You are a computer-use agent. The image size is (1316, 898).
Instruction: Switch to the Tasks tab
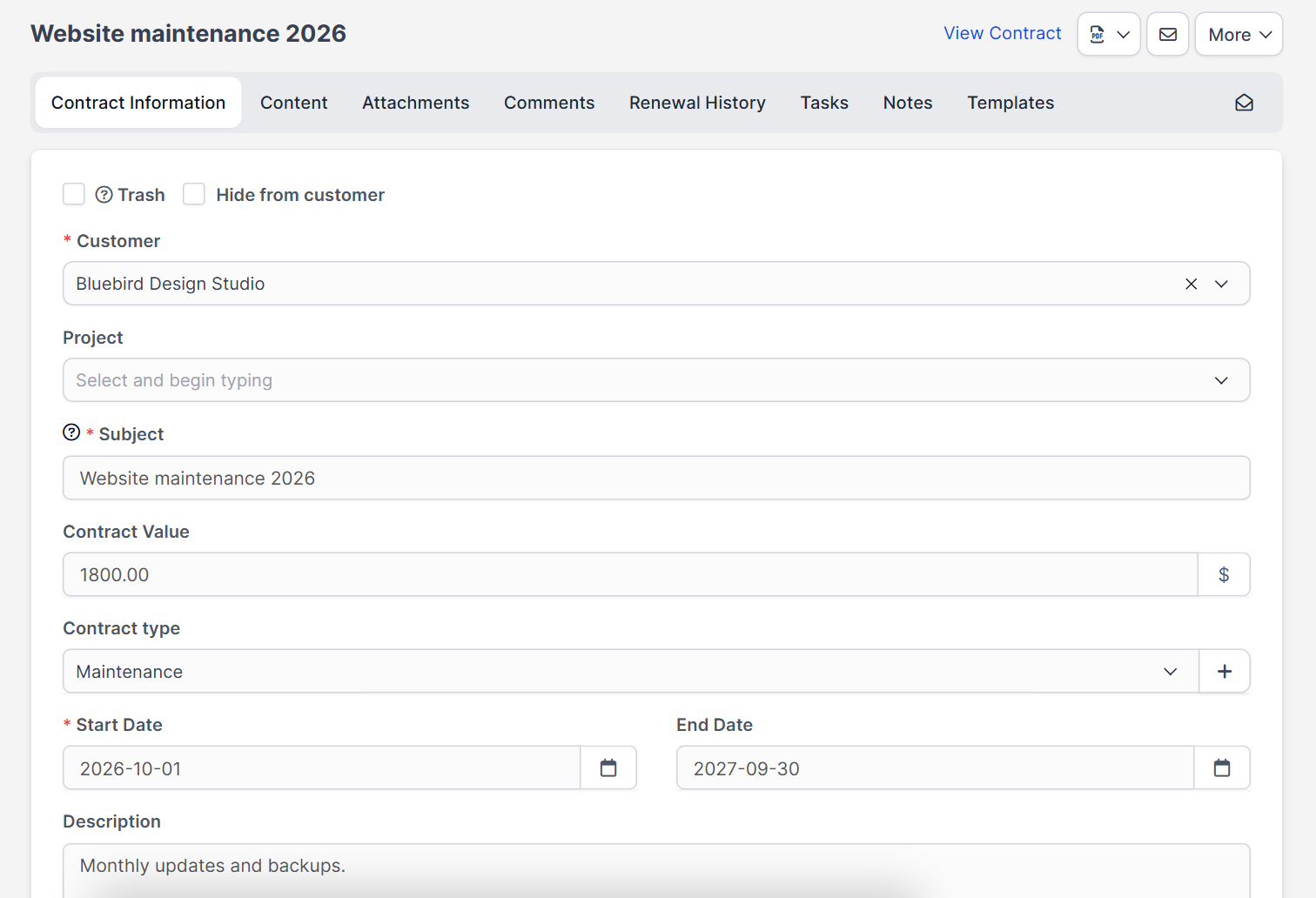(x=824, y=103)
